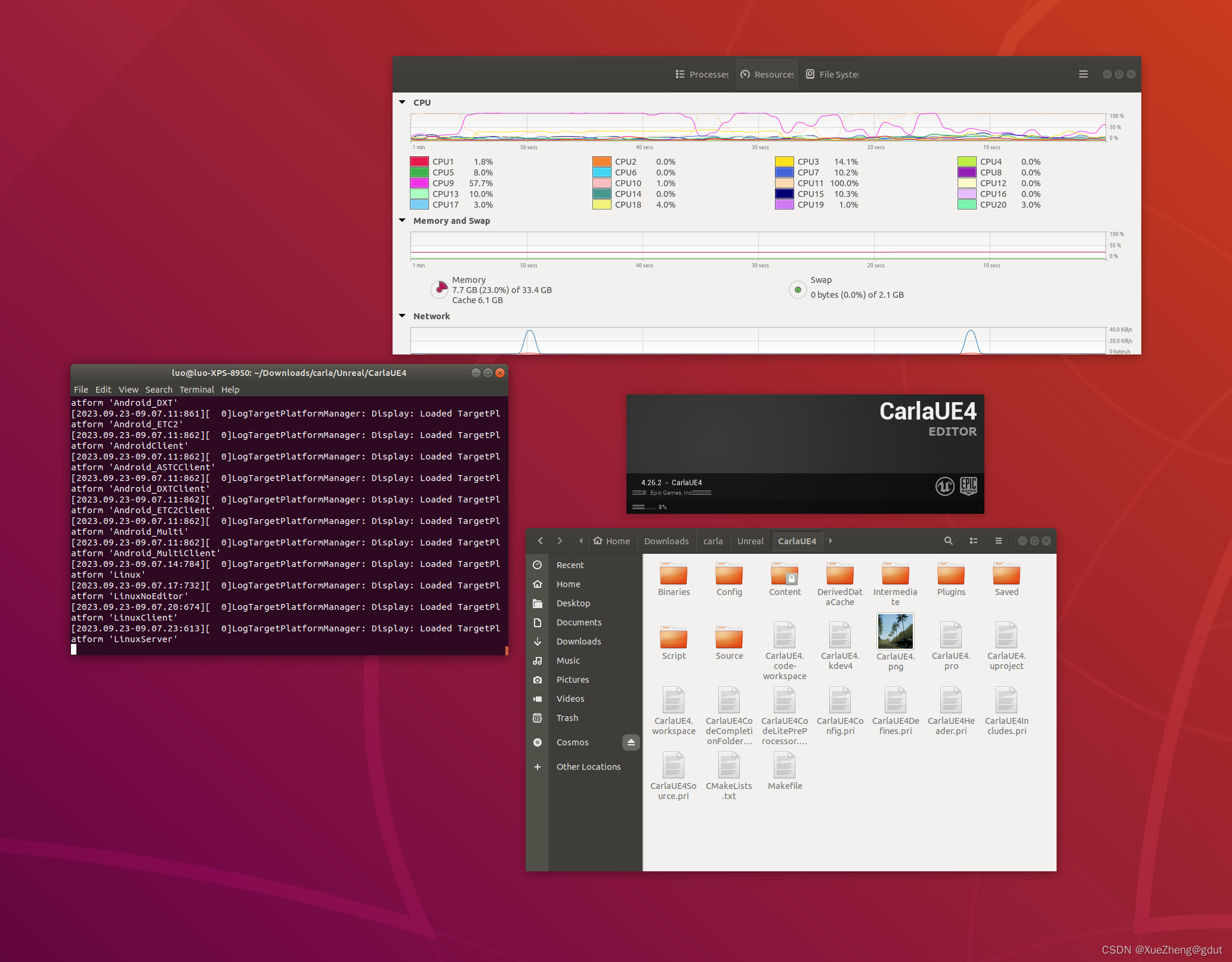This screenshot has height=962, width=1232.
Task: Open the Content folder
Action: pos(785,579)
